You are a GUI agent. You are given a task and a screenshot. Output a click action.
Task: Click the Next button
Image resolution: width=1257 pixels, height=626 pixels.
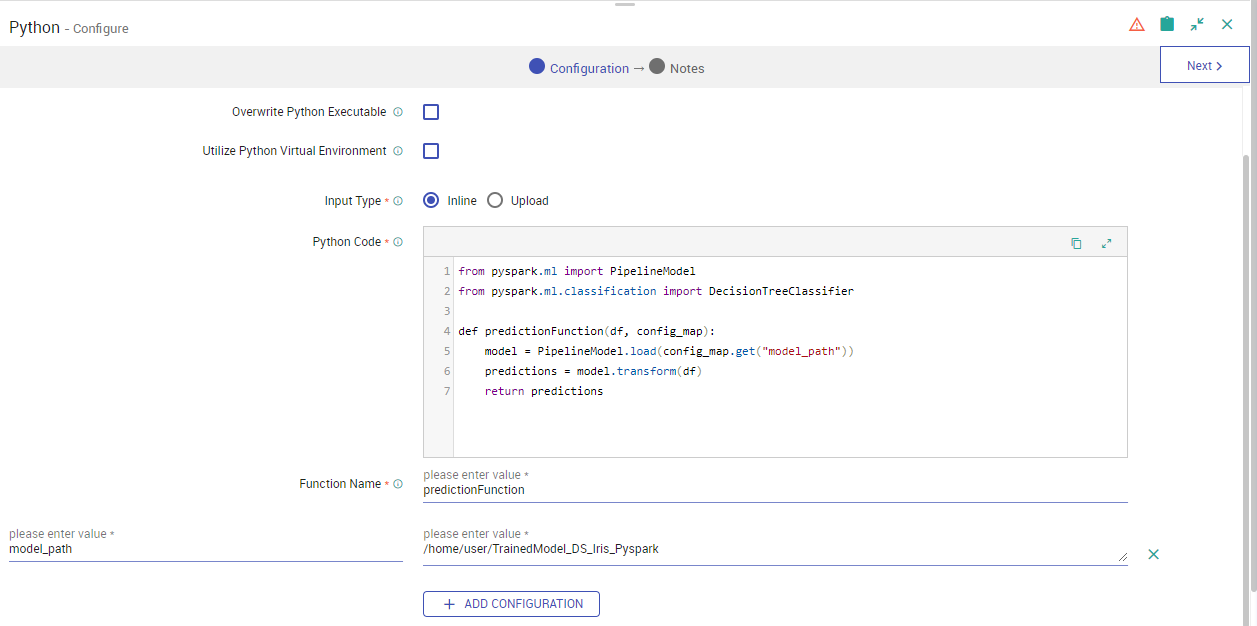coord(1204,66)
